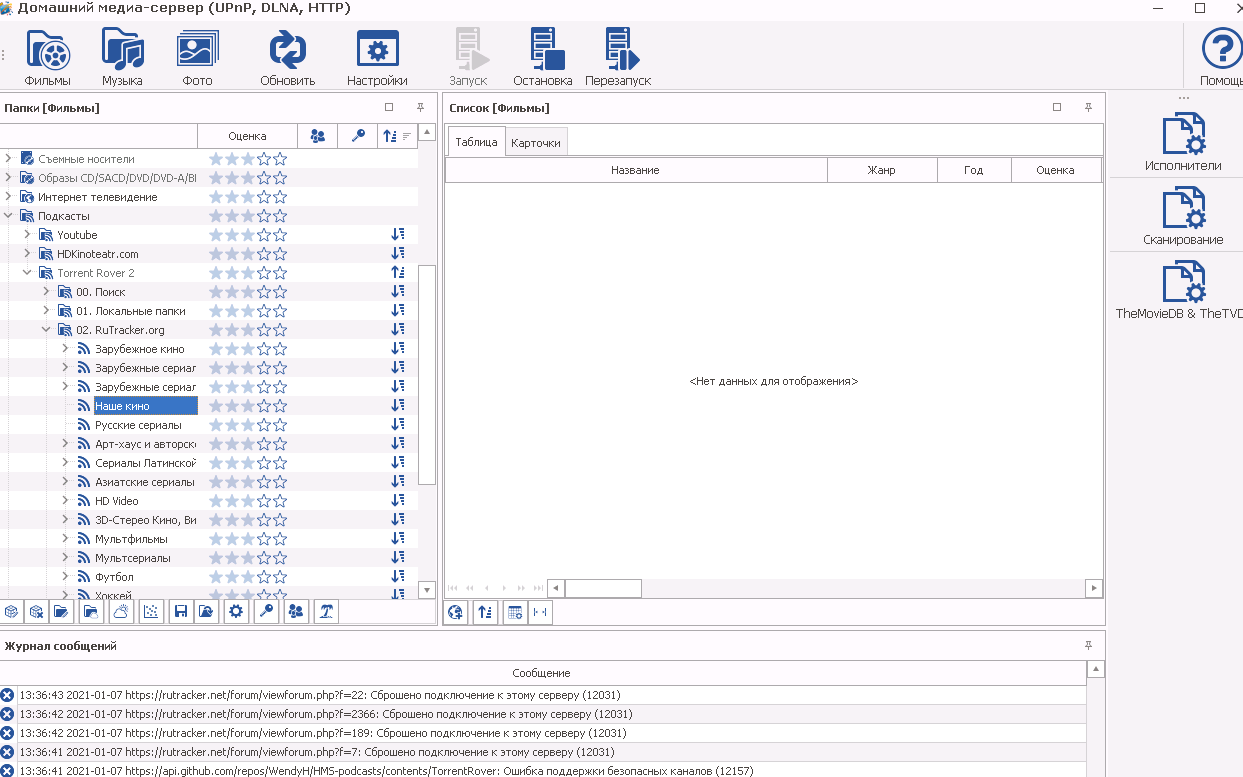Open the Фото (Photo) section icon

pyautogui.click(x=197, y=50)
